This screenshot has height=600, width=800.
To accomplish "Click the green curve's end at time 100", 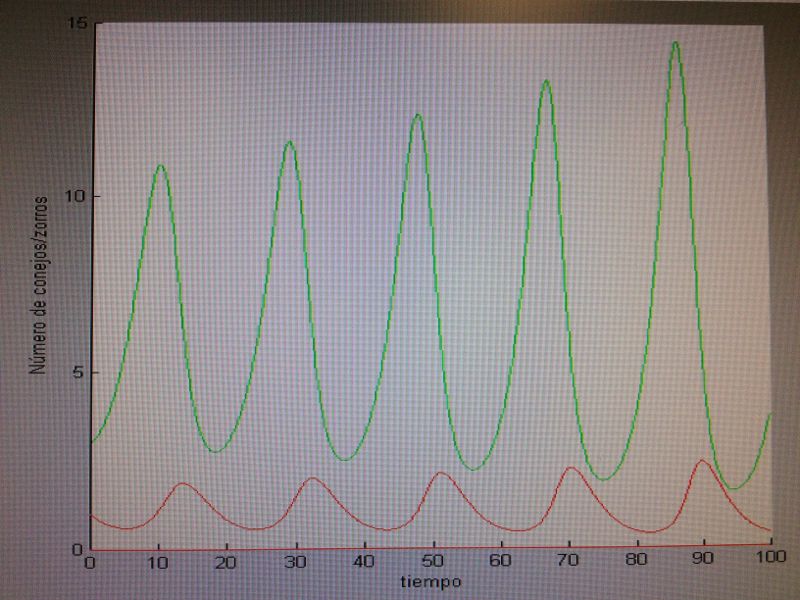I will 770,414.
